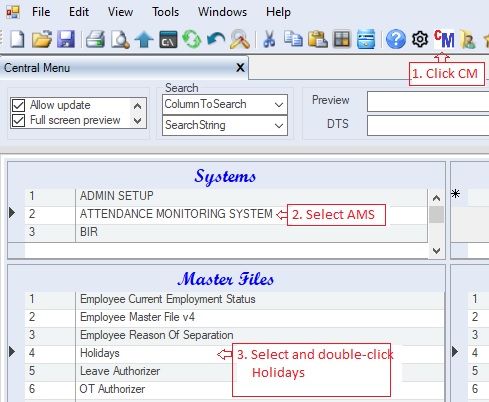Screen dimensions: 489x402
Task: Click the Undo arrow icon
Action: coord(215,39)
